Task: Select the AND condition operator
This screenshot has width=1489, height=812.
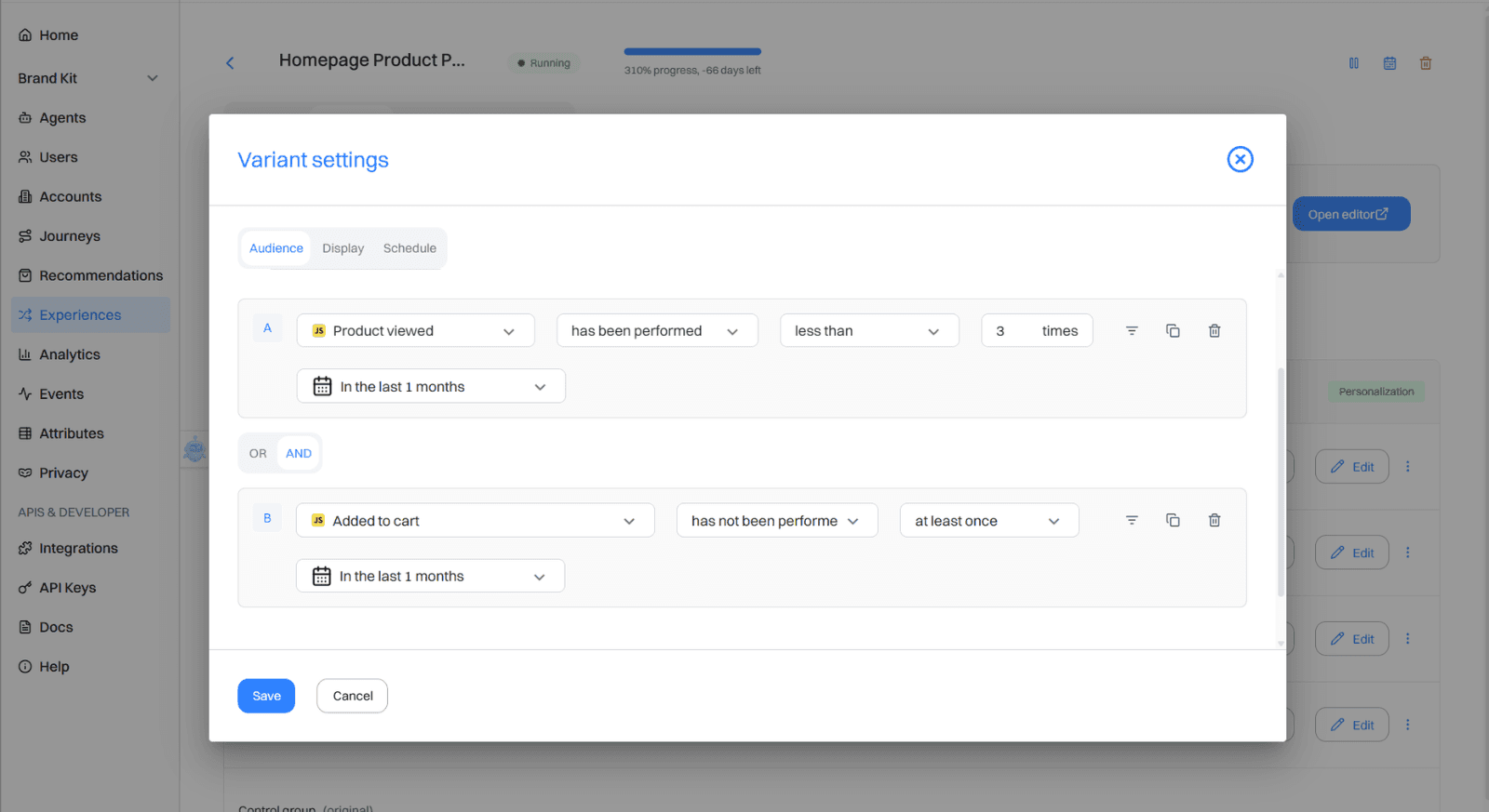Action: (x=299, y=454)
